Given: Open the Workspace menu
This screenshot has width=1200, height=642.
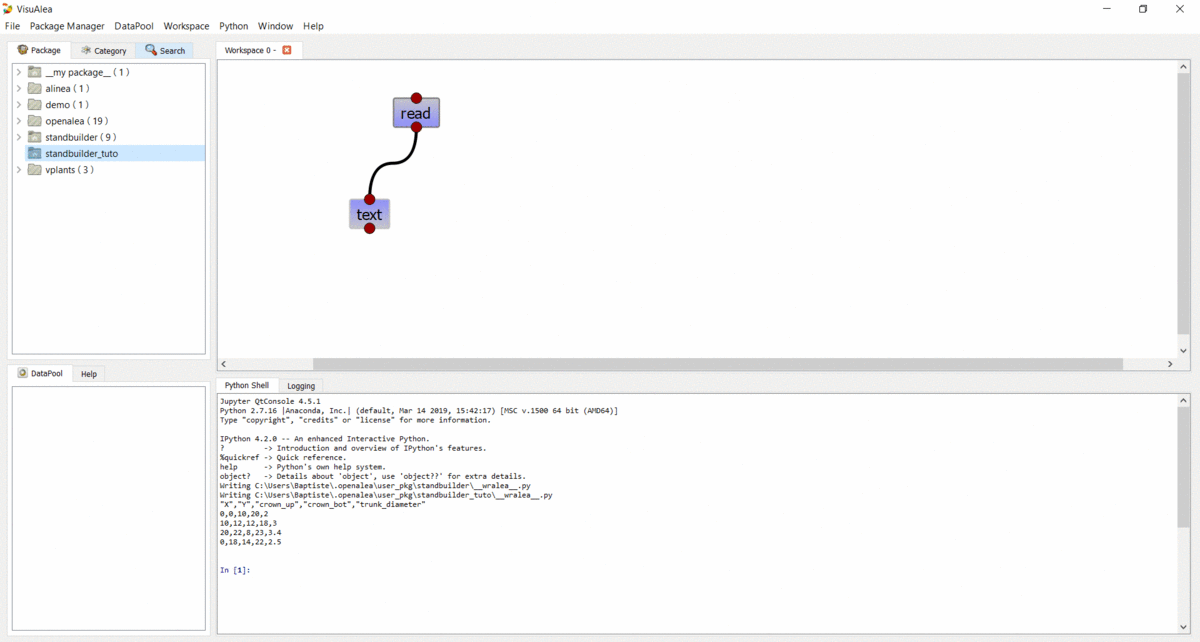Looking at the screenshot, I should [x=187, y=26].
